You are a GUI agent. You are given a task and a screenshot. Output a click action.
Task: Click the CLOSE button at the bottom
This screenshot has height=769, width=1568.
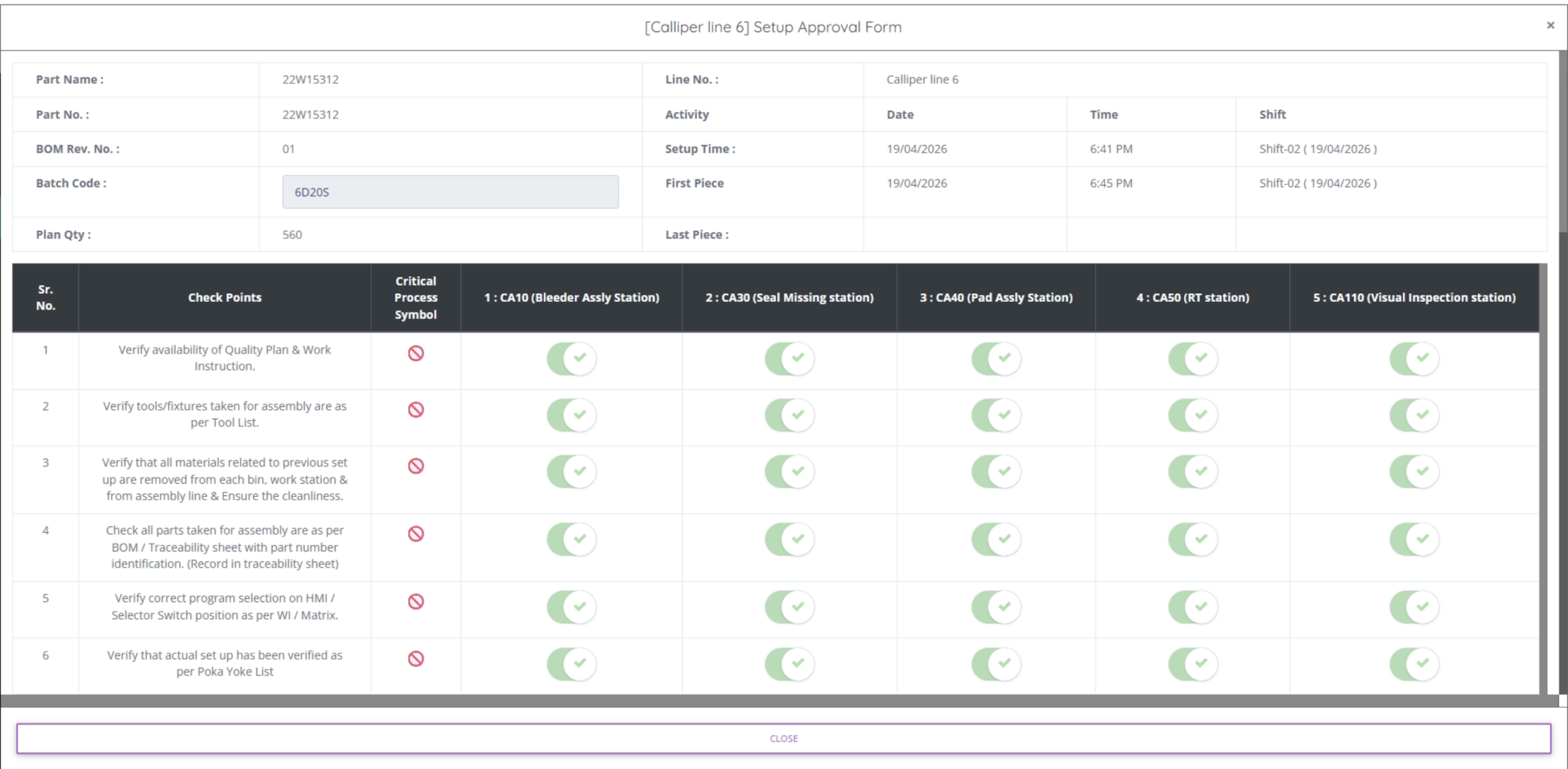[x=783, y=738]
